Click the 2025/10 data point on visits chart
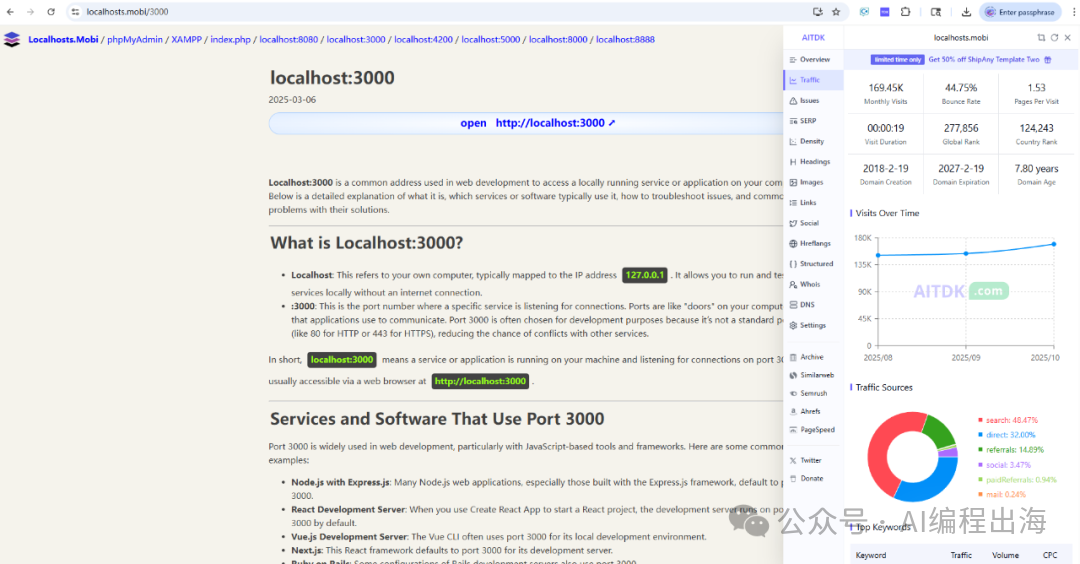The height and width of the screenshot is (564, 1080). 1054,244
